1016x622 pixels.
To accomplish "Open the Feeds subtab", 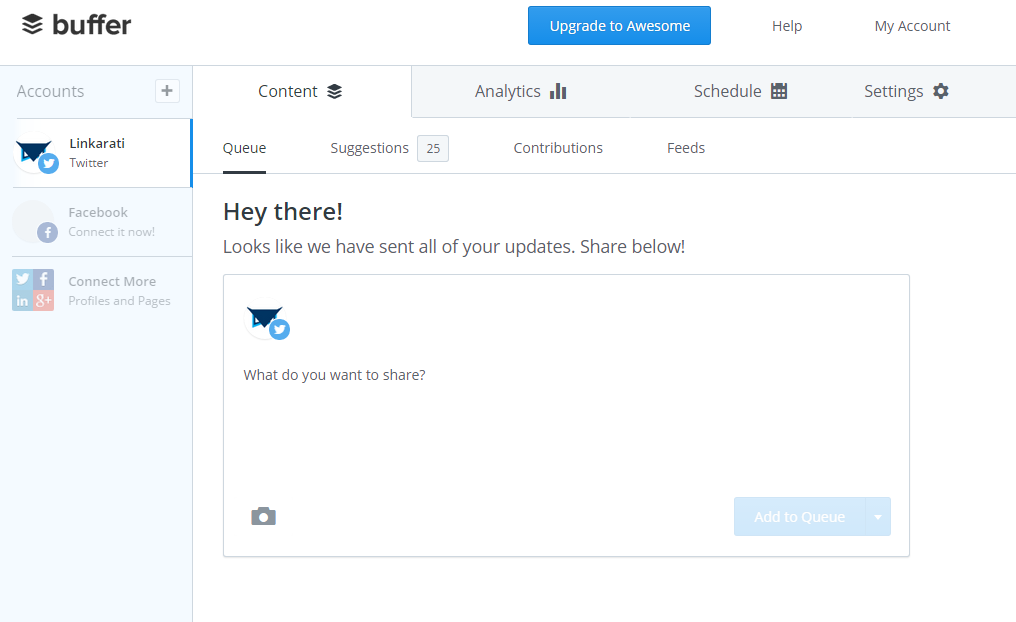I will [x=686, y=148].
